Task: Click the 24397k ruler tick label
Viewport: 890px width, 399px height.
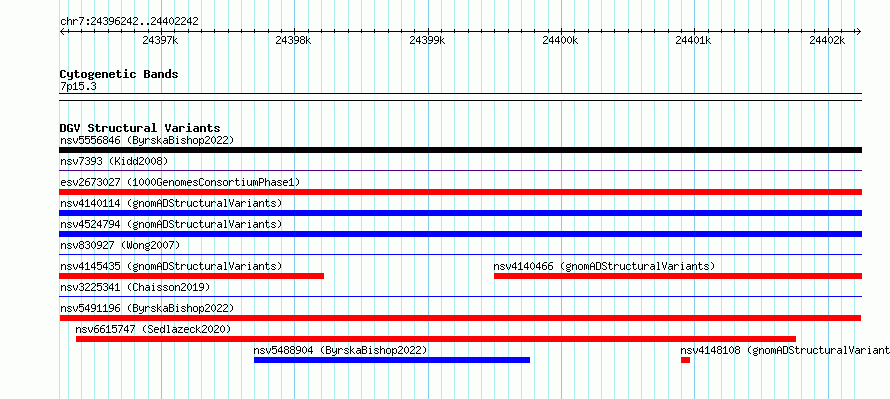Action: pos(161,40)
